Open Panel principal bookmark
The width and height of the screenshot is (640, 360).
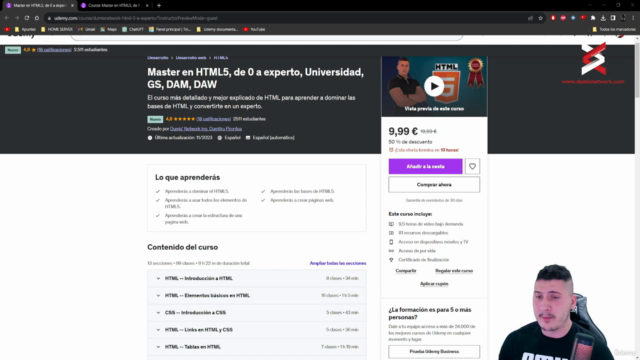(x=170, y=29)
